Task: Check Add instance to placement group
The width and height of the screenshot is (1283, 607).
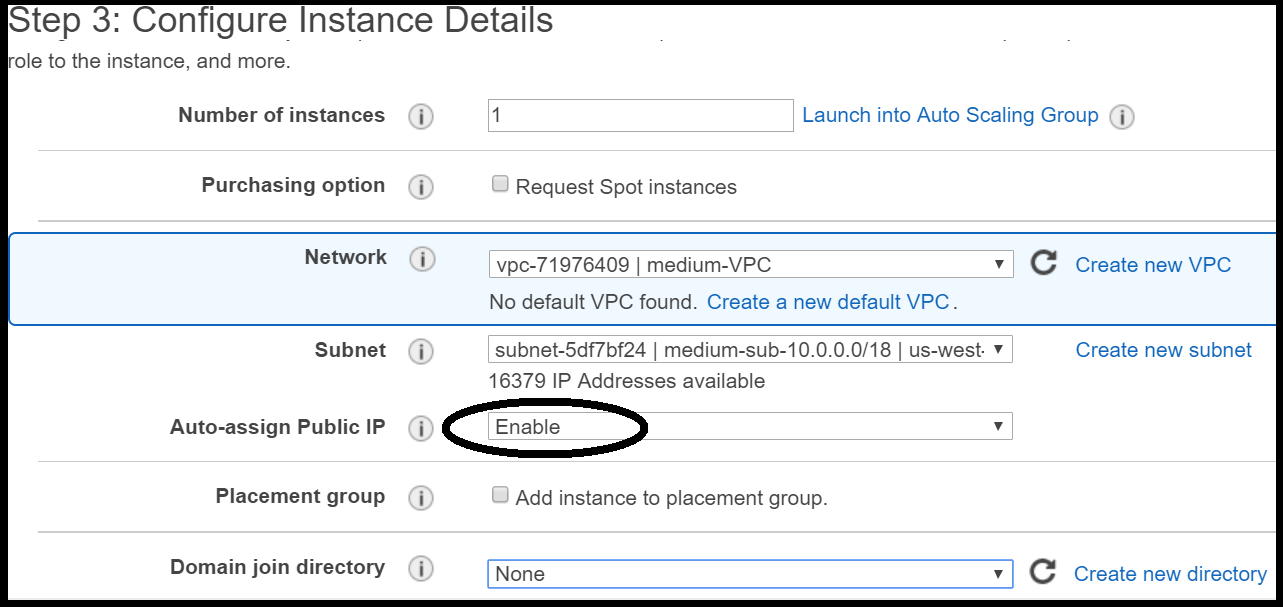Action: [x=501, y=495]
